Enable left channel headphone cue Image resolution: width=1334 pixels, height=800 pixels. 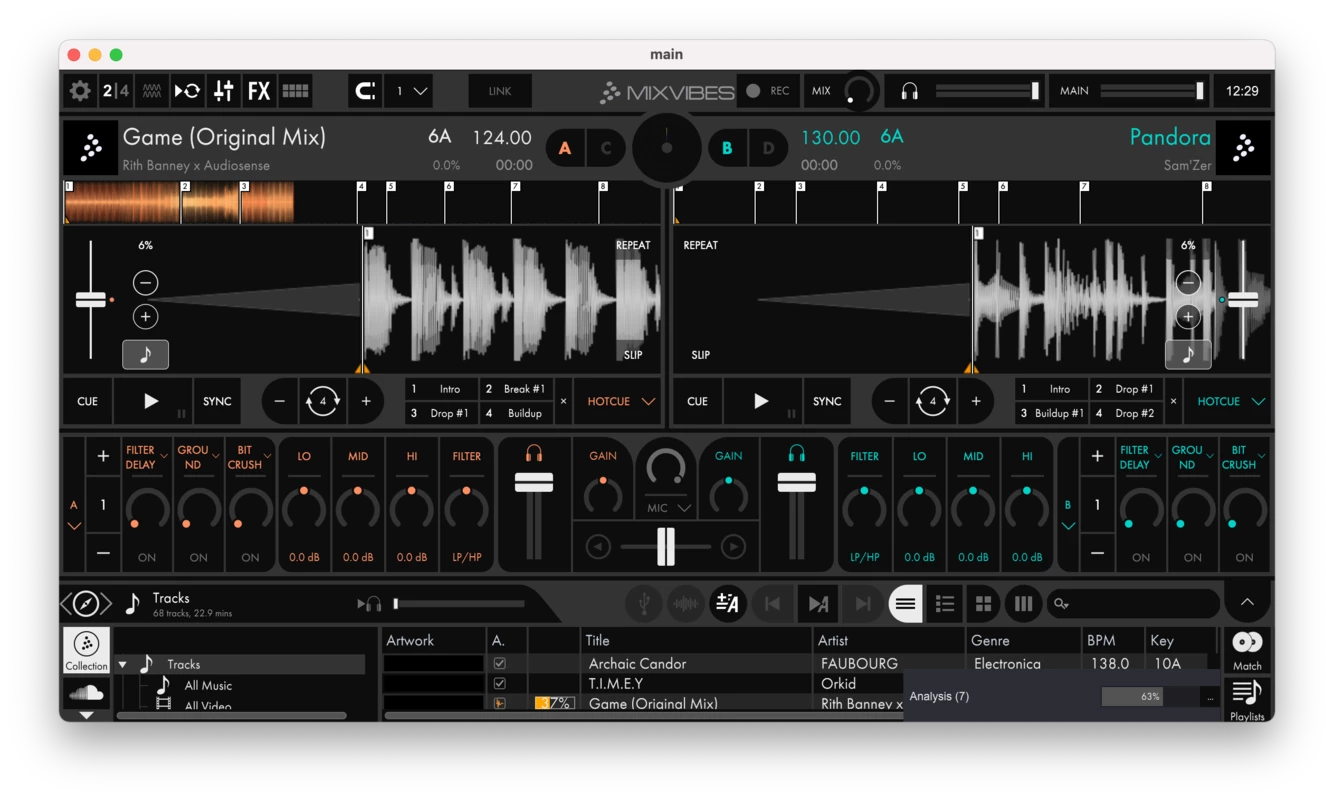pyautogui.click(x=534, y=454)
